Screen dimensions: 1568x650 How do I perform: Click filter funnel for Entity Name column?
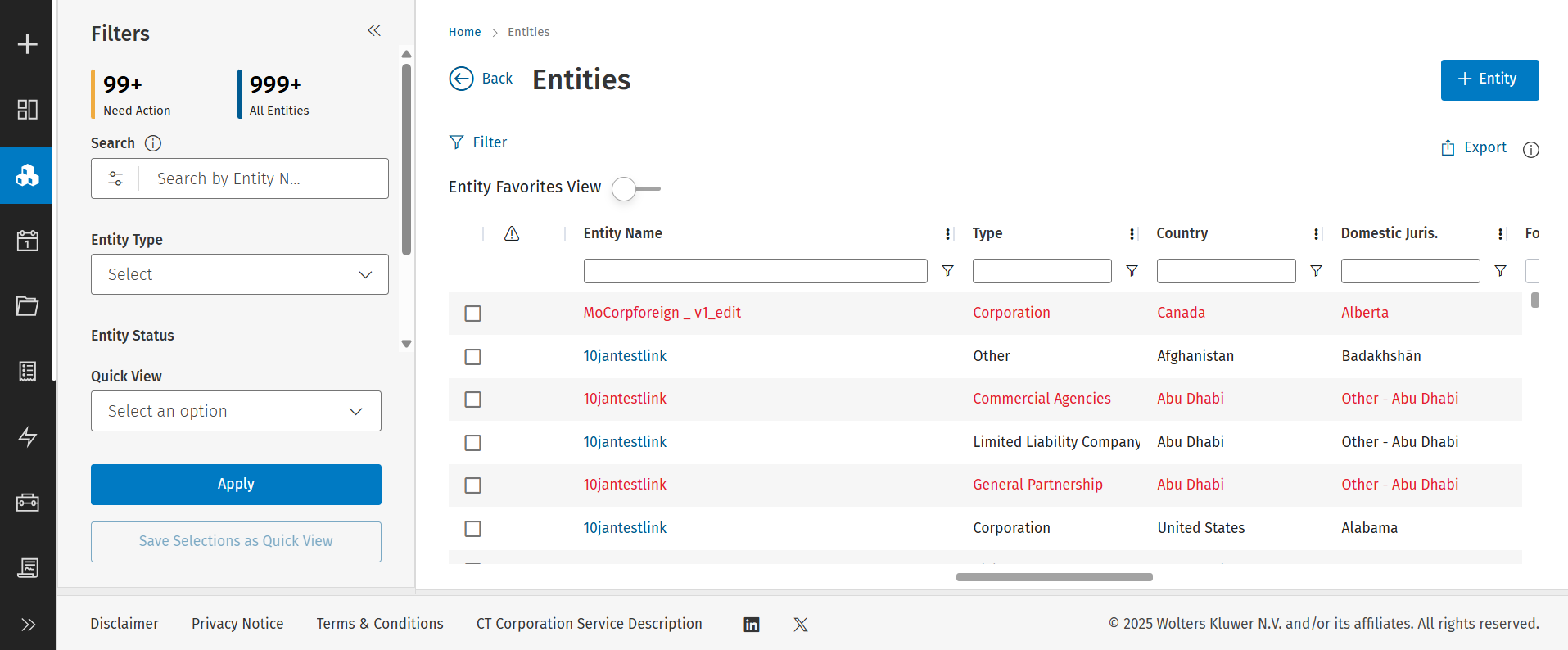(947, 271)
